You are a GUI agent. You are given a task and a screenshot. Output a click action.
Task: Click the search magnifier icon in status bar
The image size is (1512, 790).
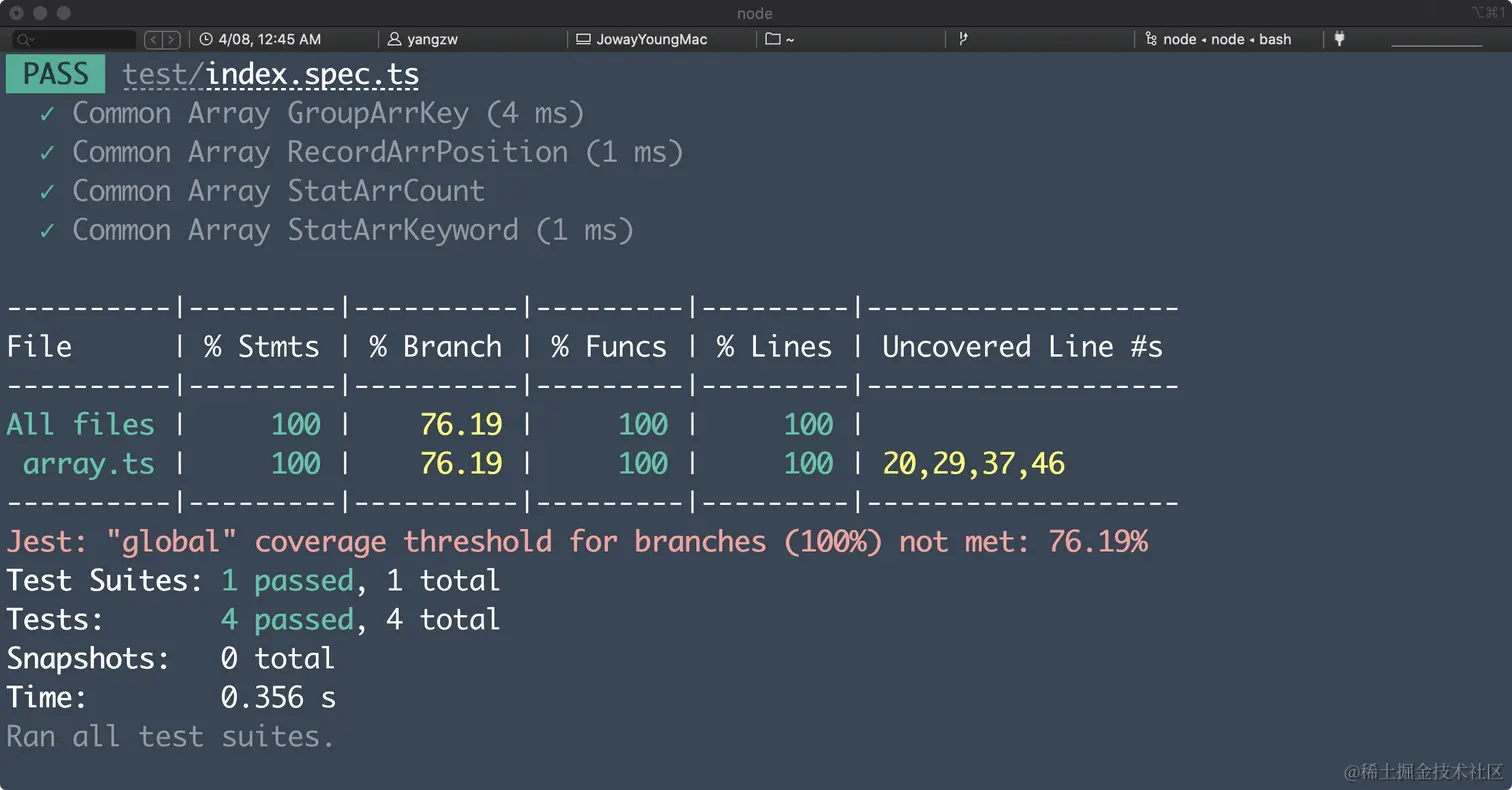pos(22,40)
